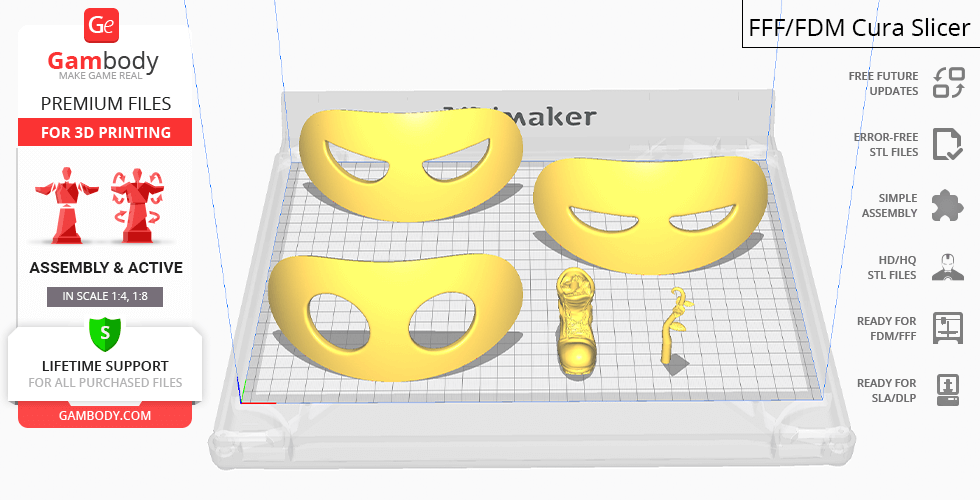Click the free future updates arrows icon
This screenshot has height=500, width=980.
tap(948, 83)
